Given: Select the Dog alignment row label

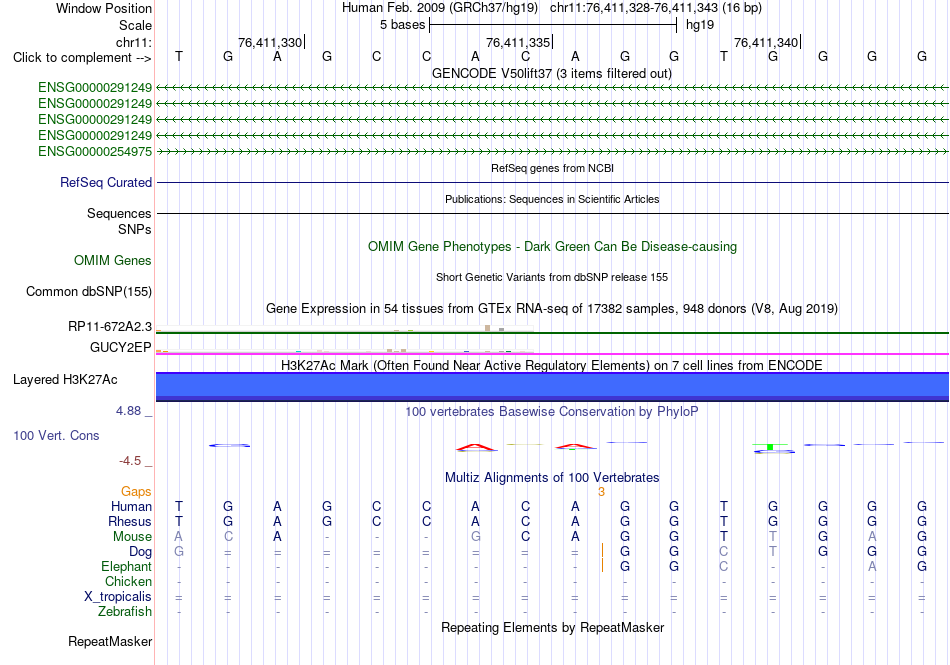Looking at the screenshot, I should pyautogui.click(x=140, y=552).
